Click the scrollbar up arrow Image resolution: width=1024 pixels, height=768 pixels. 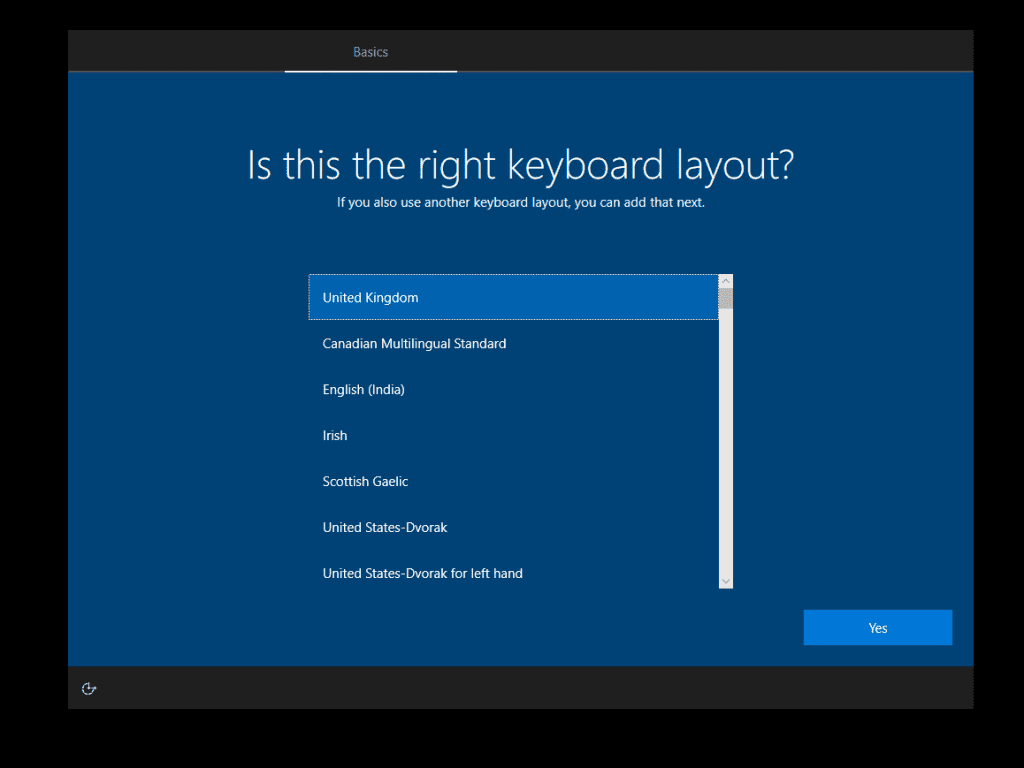pos(724,280)
